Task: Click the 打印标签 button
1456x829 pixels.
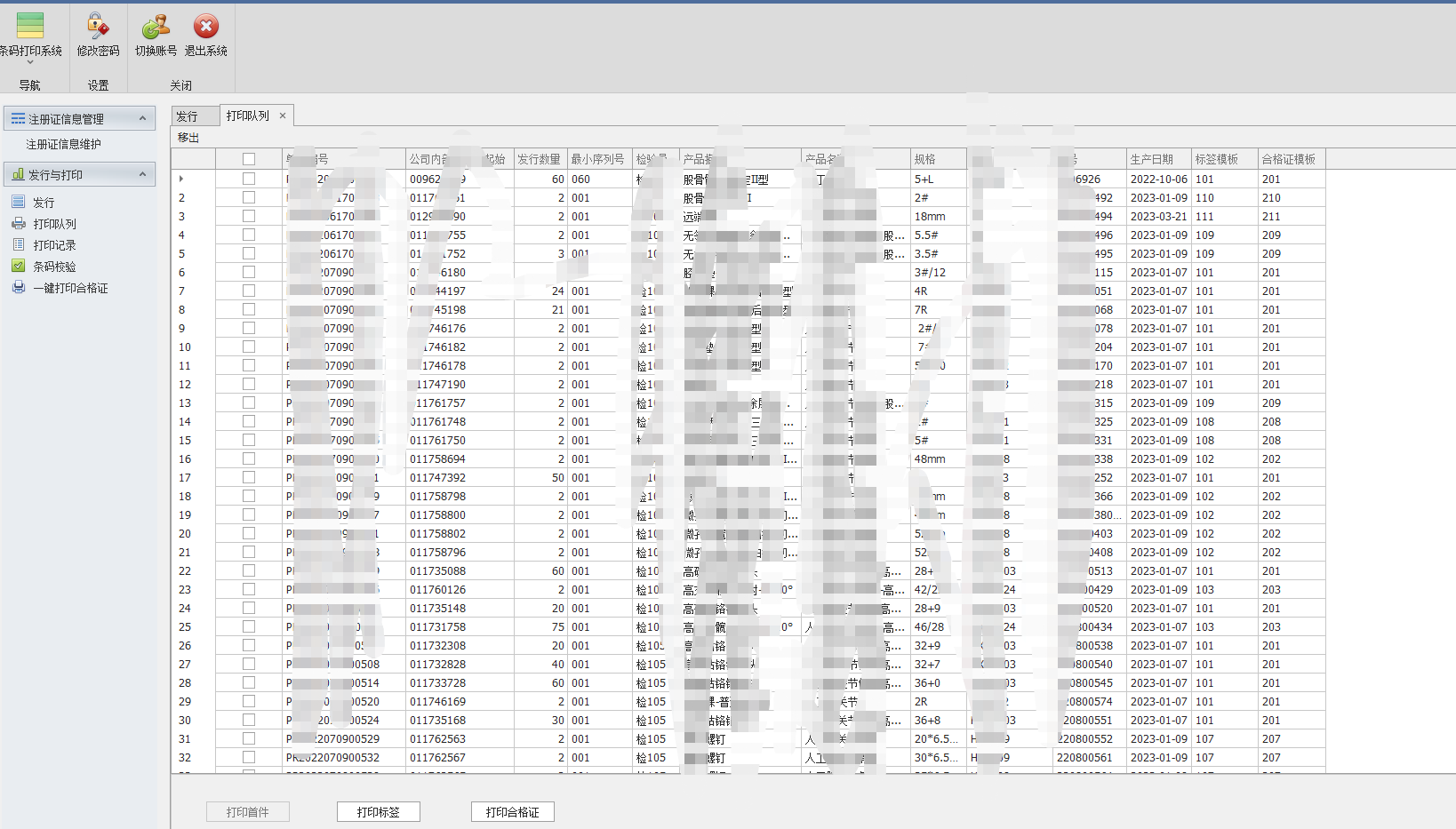Action: pyautogui.click(x=379, y=812)
